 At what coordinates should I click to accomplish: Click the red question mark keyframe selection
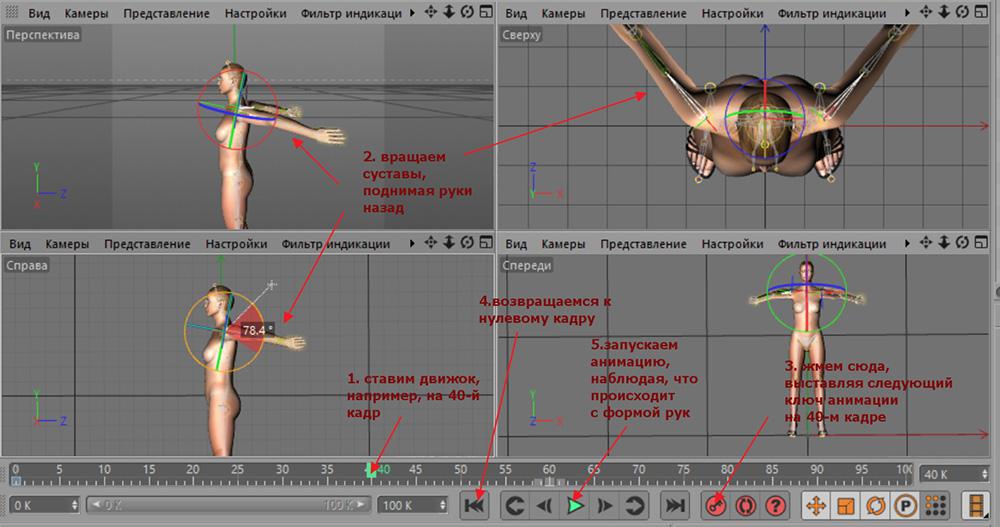[x=776, y=506]
